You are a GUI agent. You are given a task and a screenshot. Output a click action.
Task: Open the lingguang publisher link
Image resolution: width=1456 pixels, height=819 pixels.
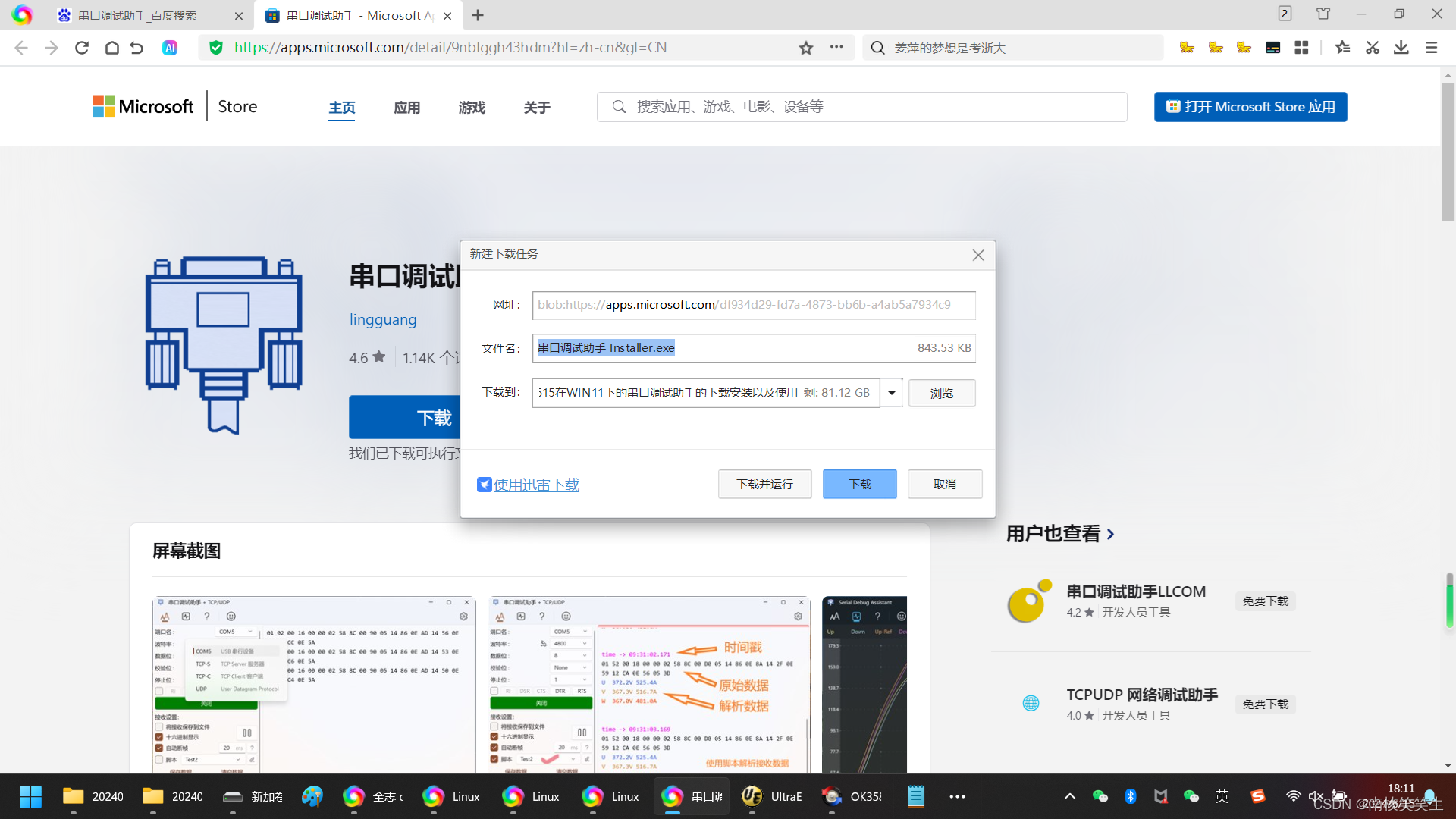tap(383, 319)
